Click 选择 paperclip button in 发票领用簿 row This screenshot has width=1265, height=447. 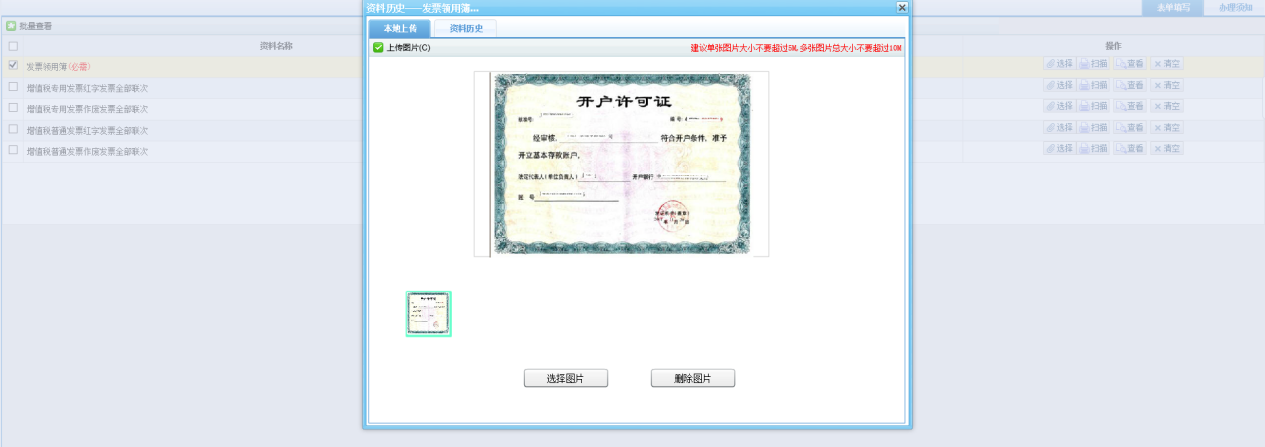tap(1059, 64)
